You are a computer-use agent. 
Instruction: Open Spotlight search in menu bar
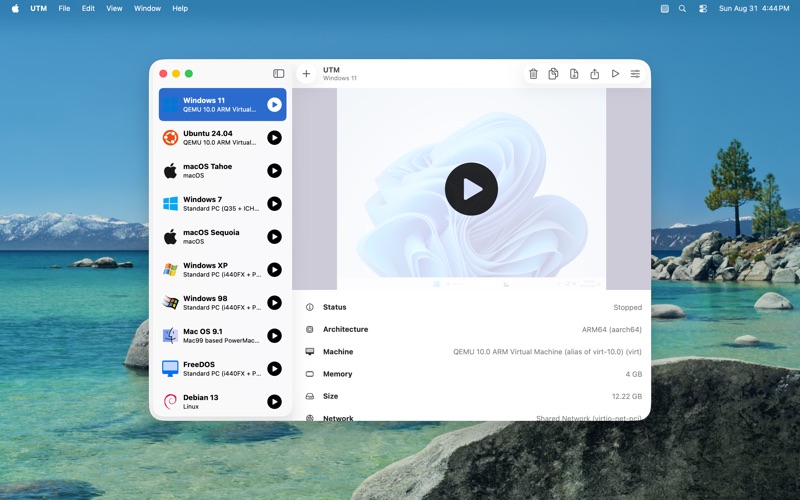[682, 8]
